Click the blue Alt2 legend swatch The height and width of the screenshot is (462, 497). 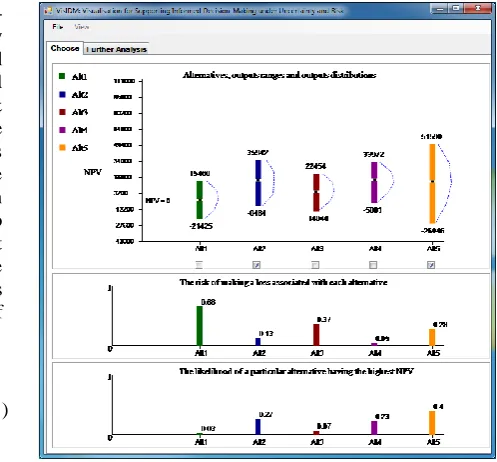(62, 94)
